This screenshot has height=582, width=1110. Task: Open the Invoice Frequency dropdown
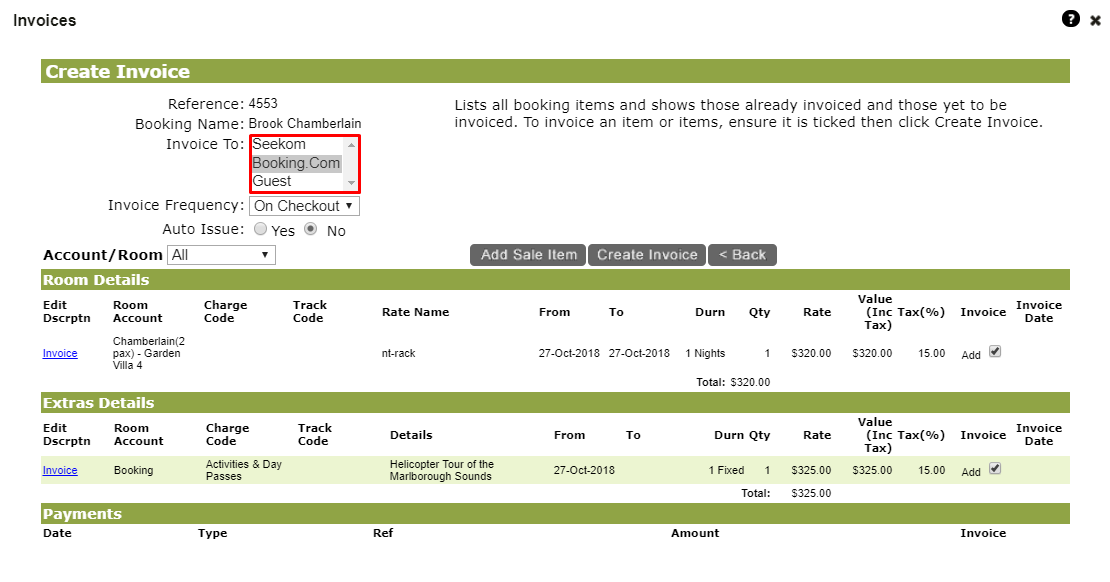click(303, 205)
